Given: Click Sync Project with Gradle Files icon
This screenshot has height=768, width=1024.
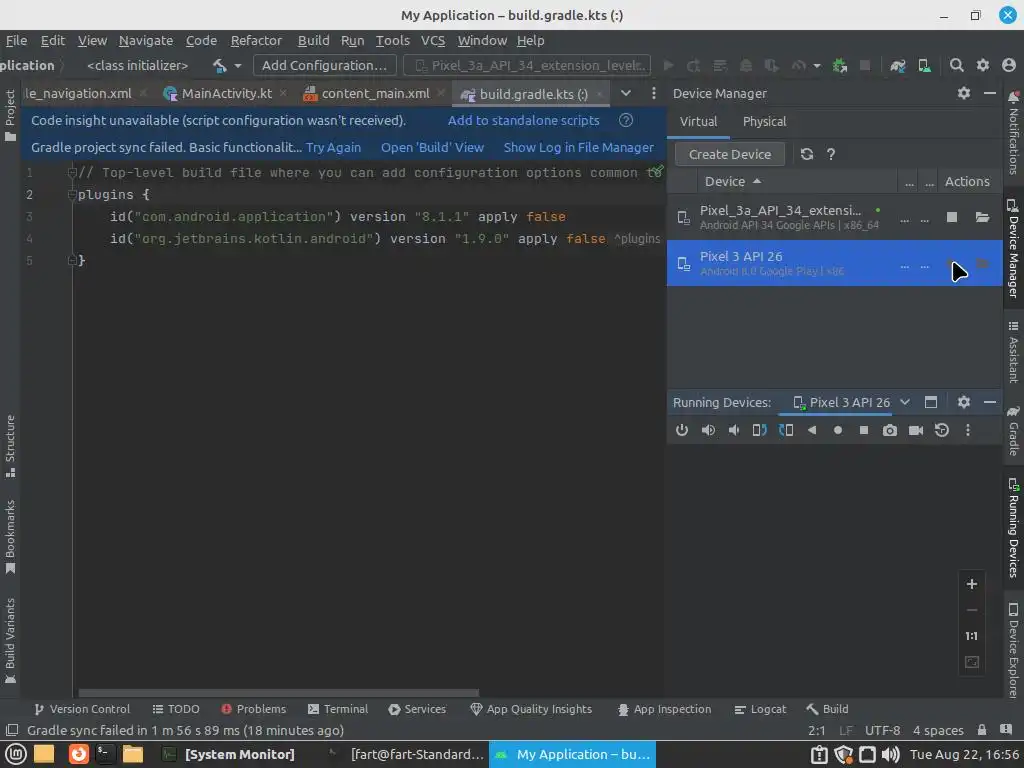Looking at the screenshot, I should (x=898, y=65).
